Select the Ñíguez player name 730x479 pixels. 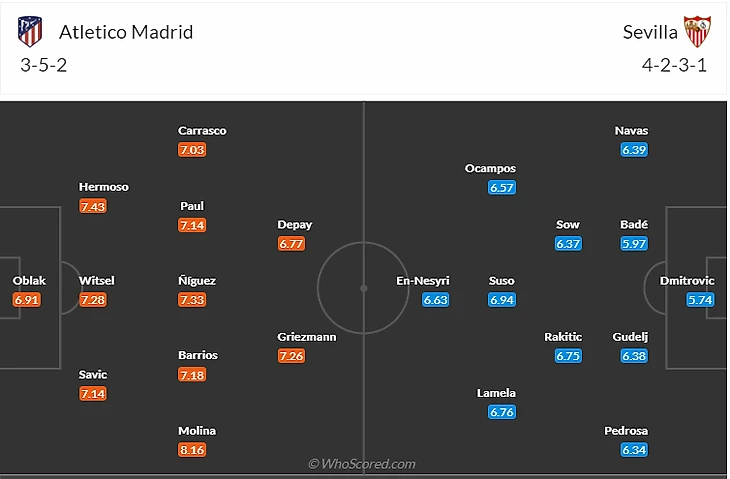[x=197, y=281]
